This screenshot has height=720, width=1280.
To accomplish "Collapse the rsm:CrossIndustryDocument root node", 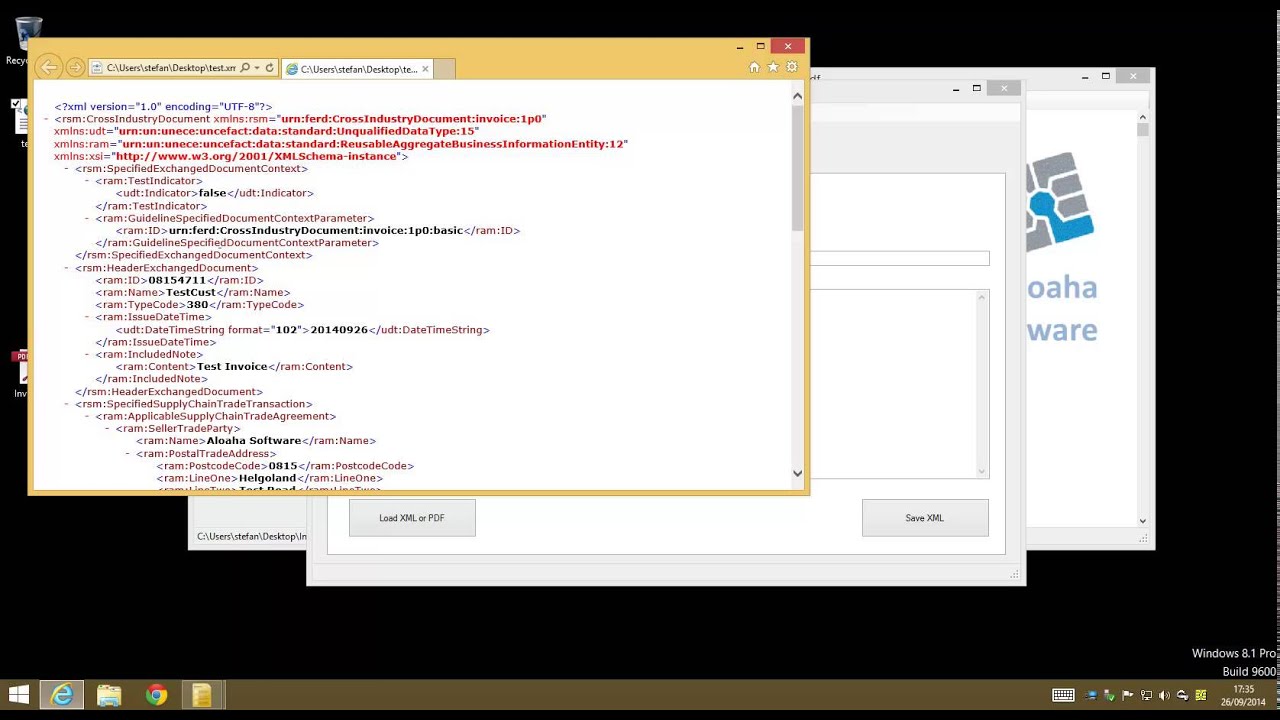I will (47, 119).
